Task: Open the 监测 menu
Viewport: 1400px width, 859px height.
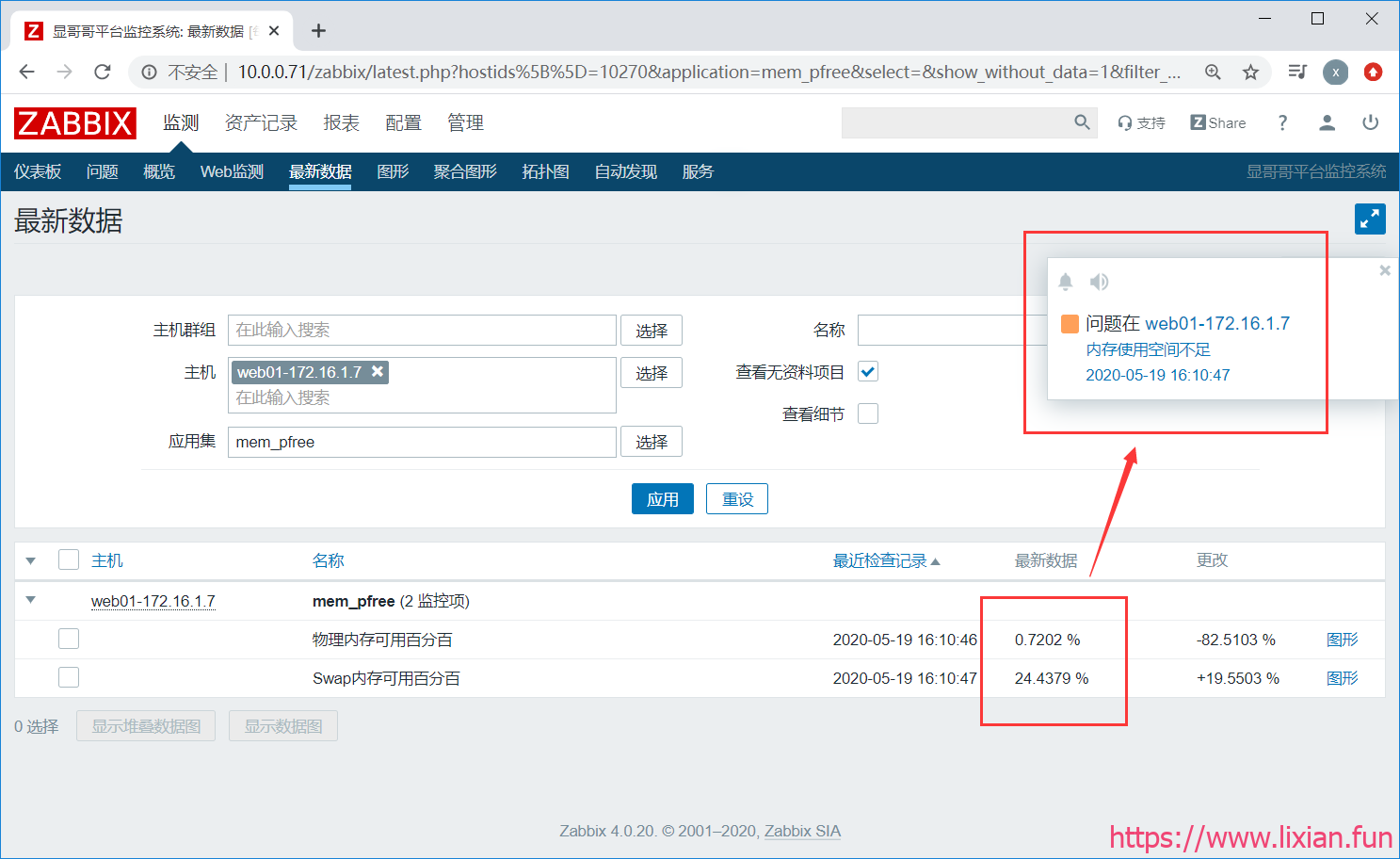Action: click(181, 123)
